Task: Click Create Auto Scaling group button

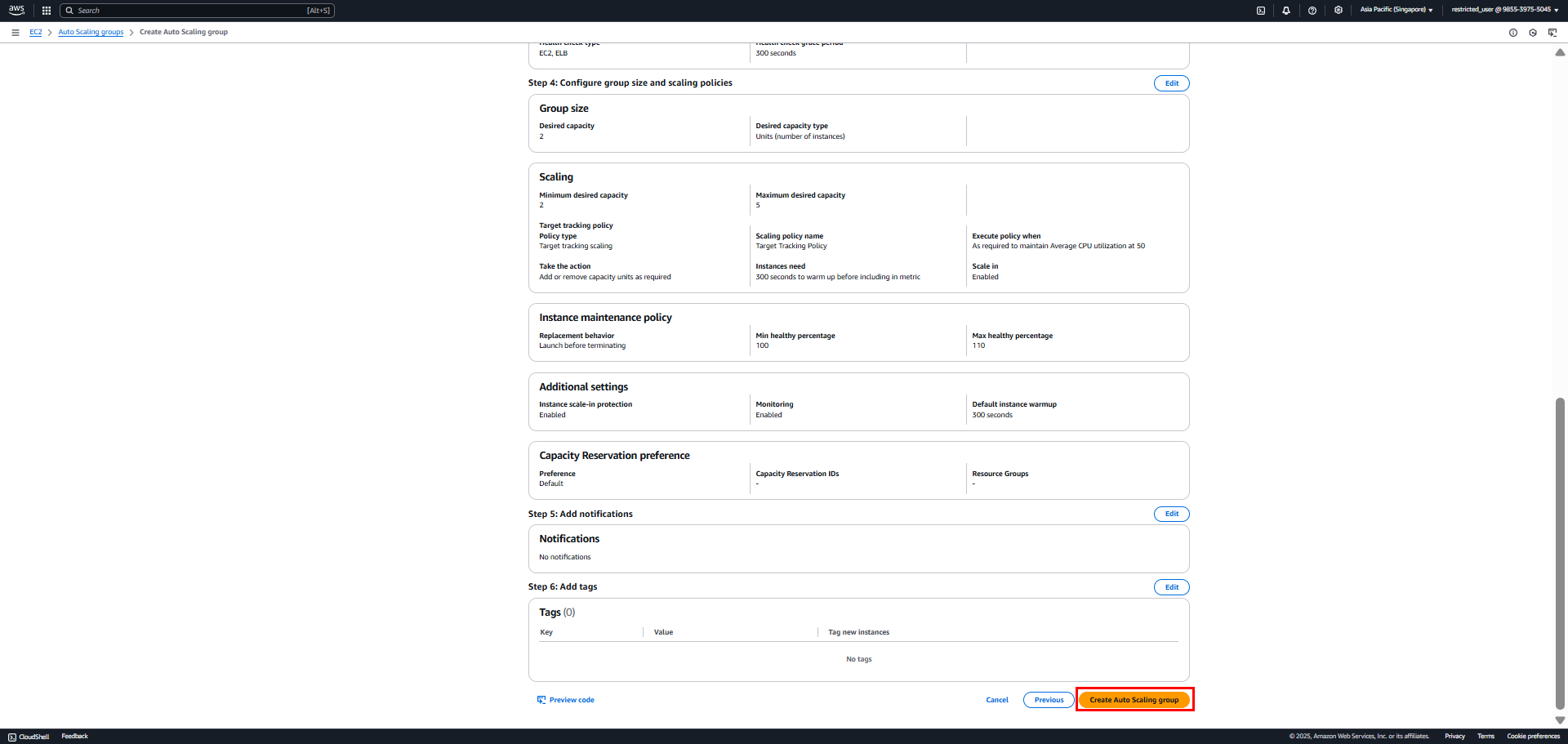Action: tap(1134, 700)
